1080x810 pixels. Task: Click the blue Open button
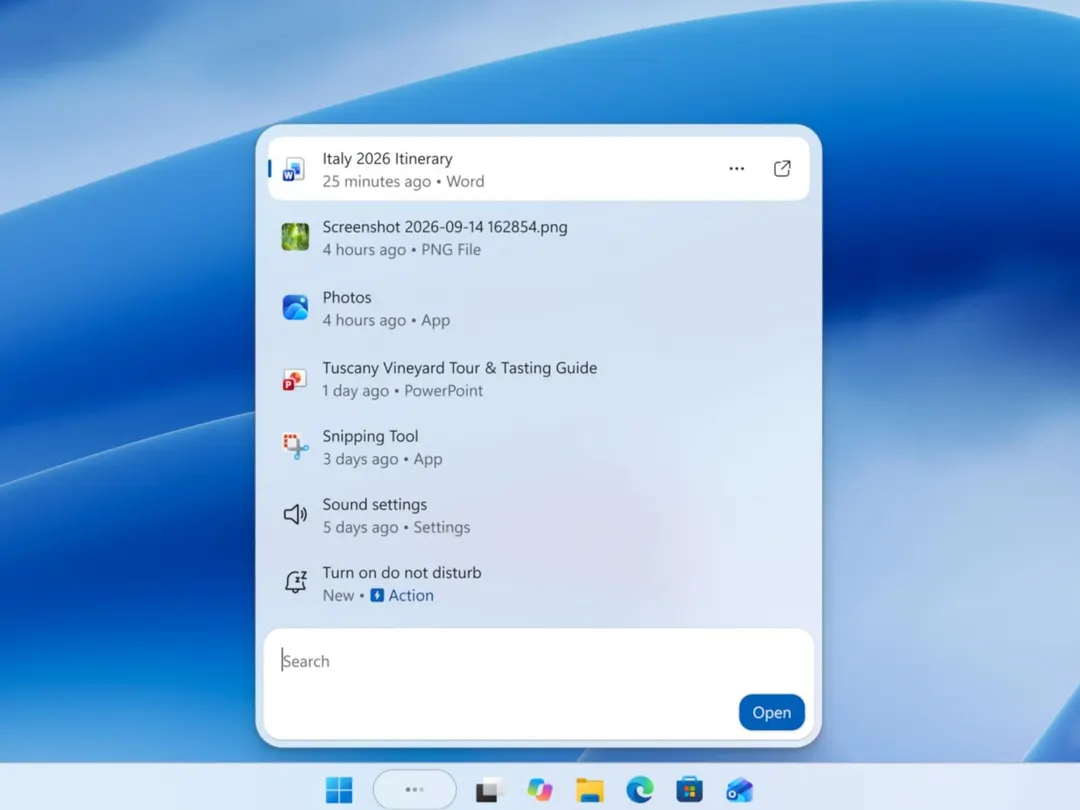coord(771,712)
